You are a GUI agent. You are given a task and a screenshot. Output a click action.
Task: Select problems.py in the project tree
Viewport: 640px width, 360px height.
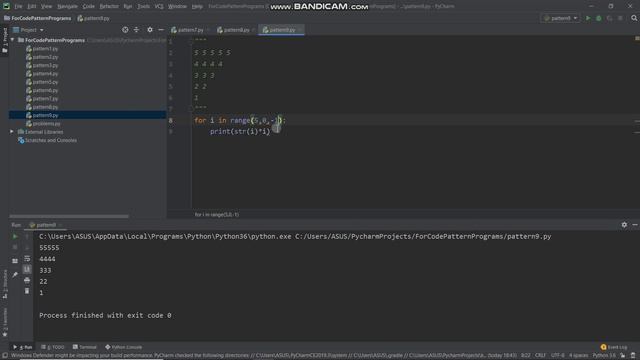47,124
